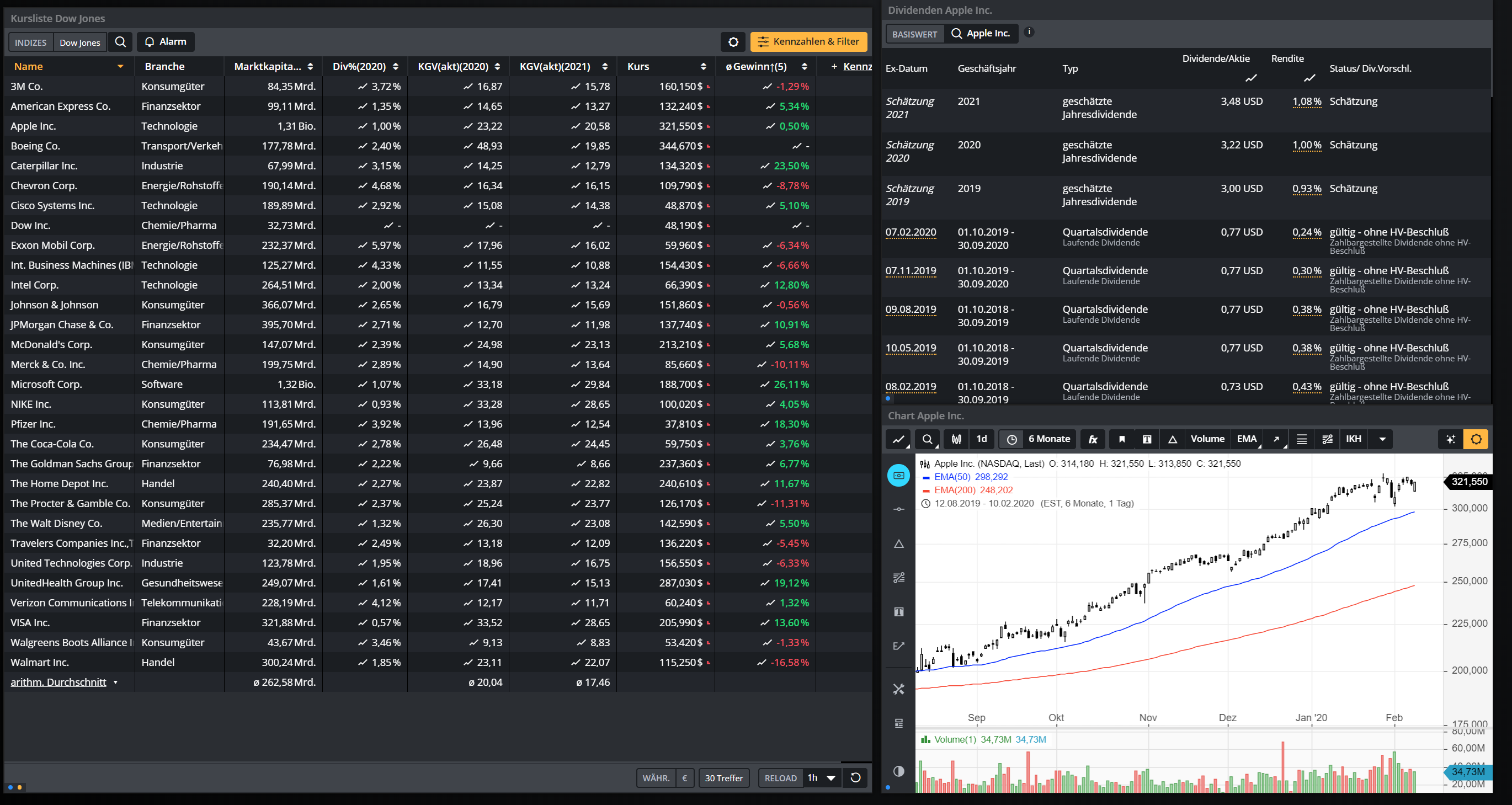1512x805 pixels.
Task: Click the reload refresh icon
Action: [855, 778]
